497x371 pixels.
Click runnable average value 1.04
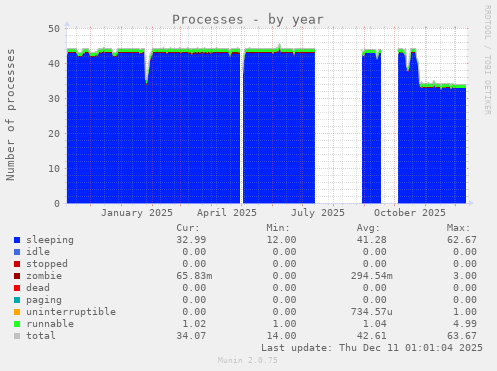(x=375, y=324)
